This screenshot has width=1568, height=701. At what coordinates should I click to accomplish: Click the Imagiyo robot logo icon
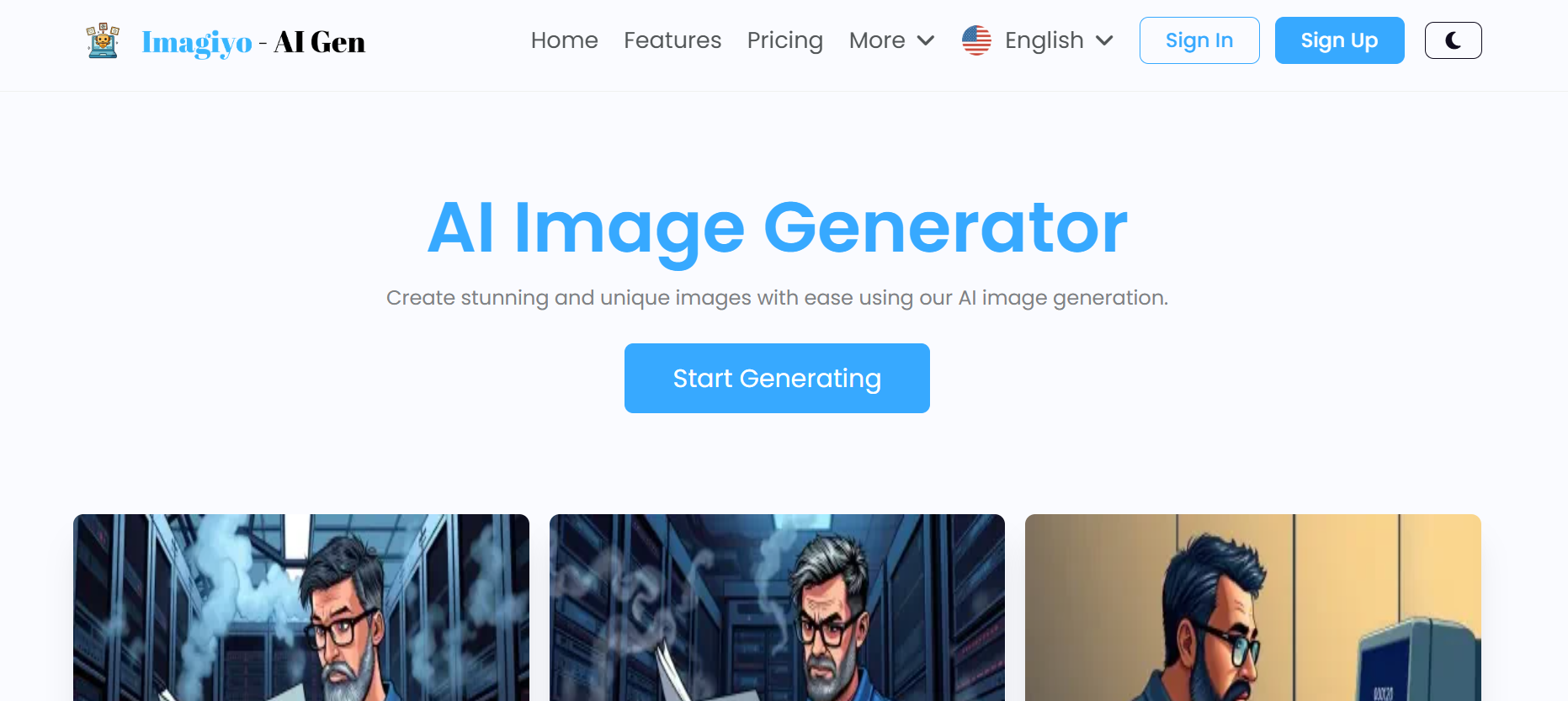(x=103, y=40)
